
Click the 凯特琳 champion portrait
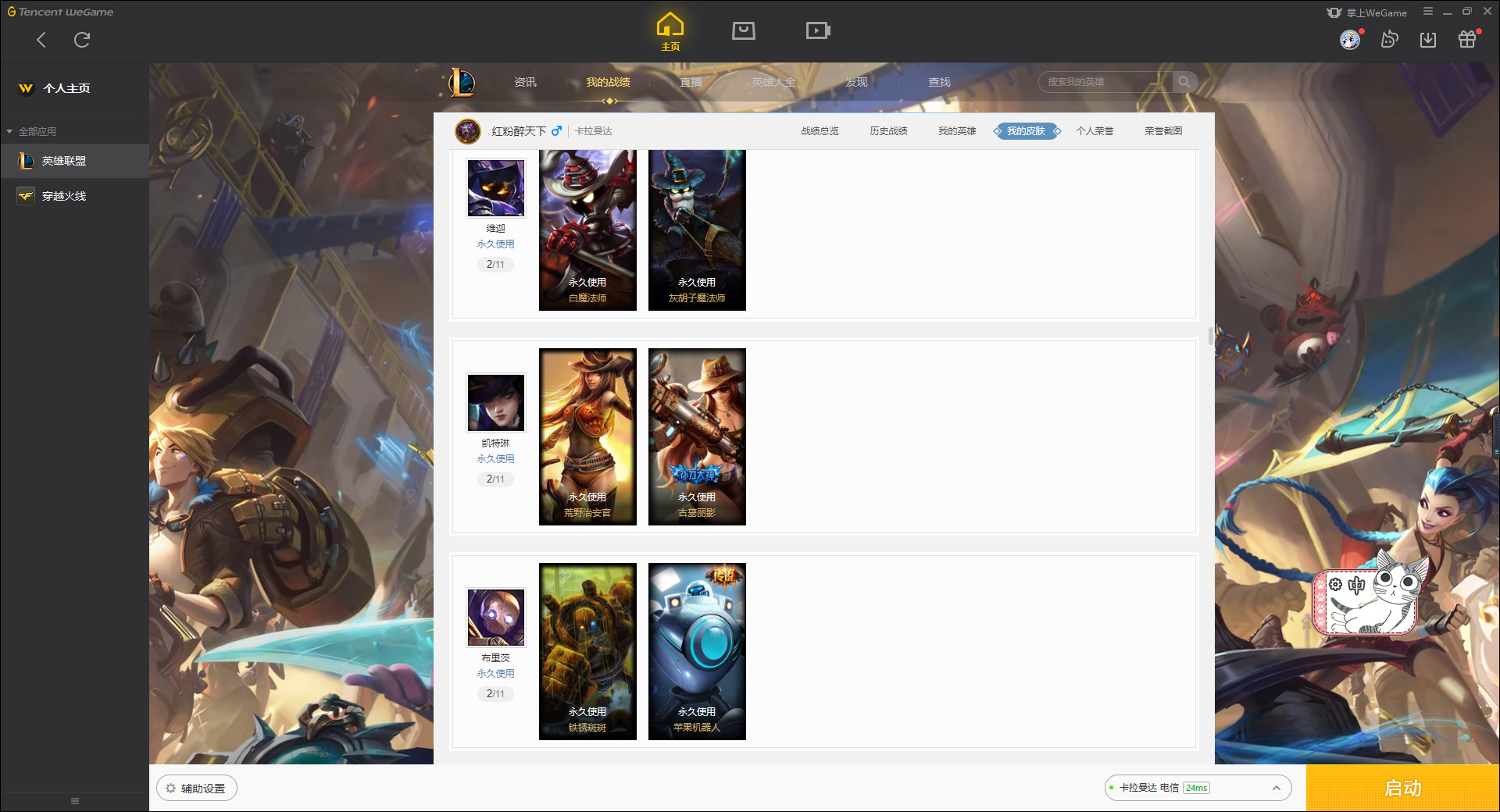(x=496, y=402)
